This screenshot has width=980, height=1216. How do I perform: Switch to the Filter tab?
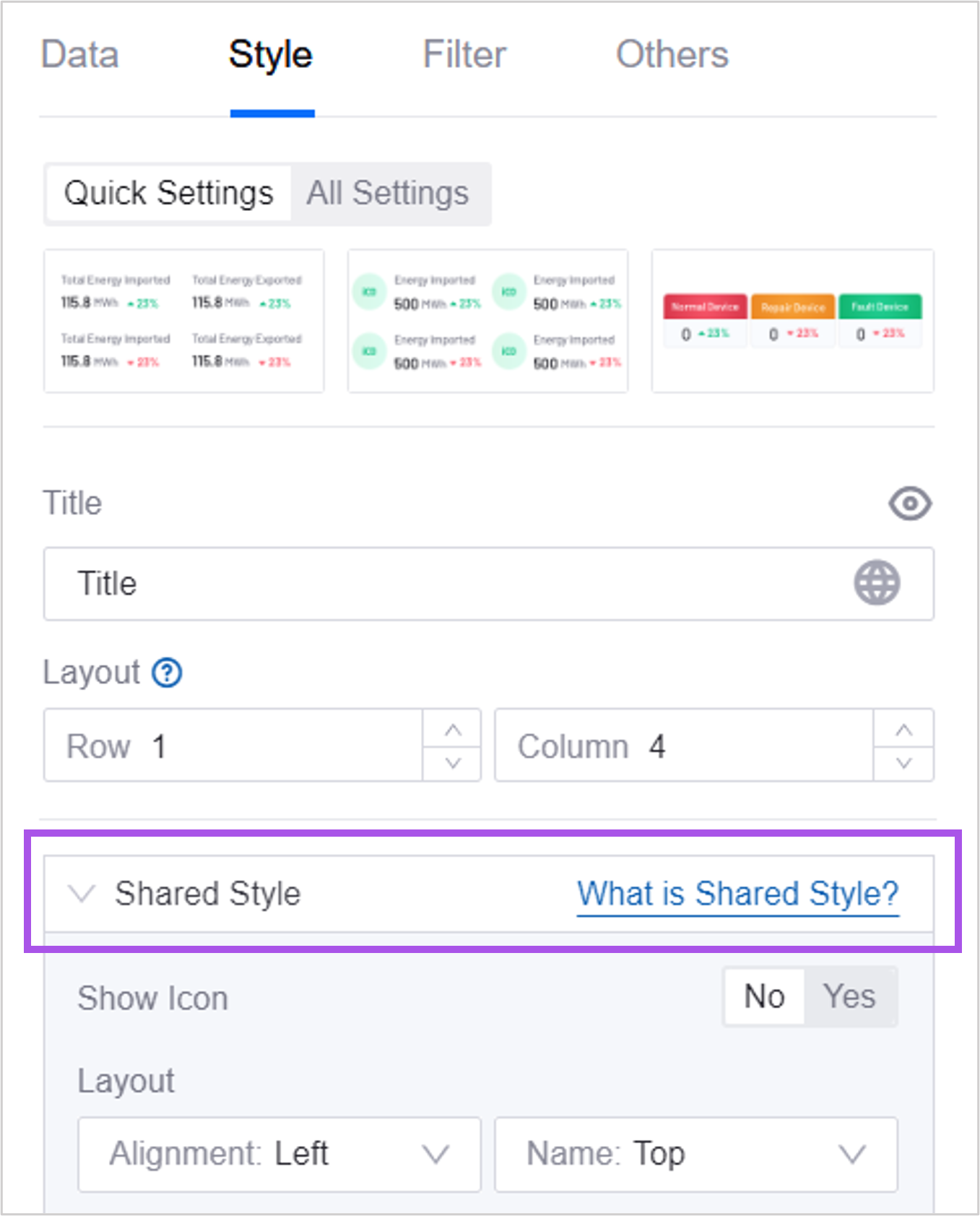464,55
